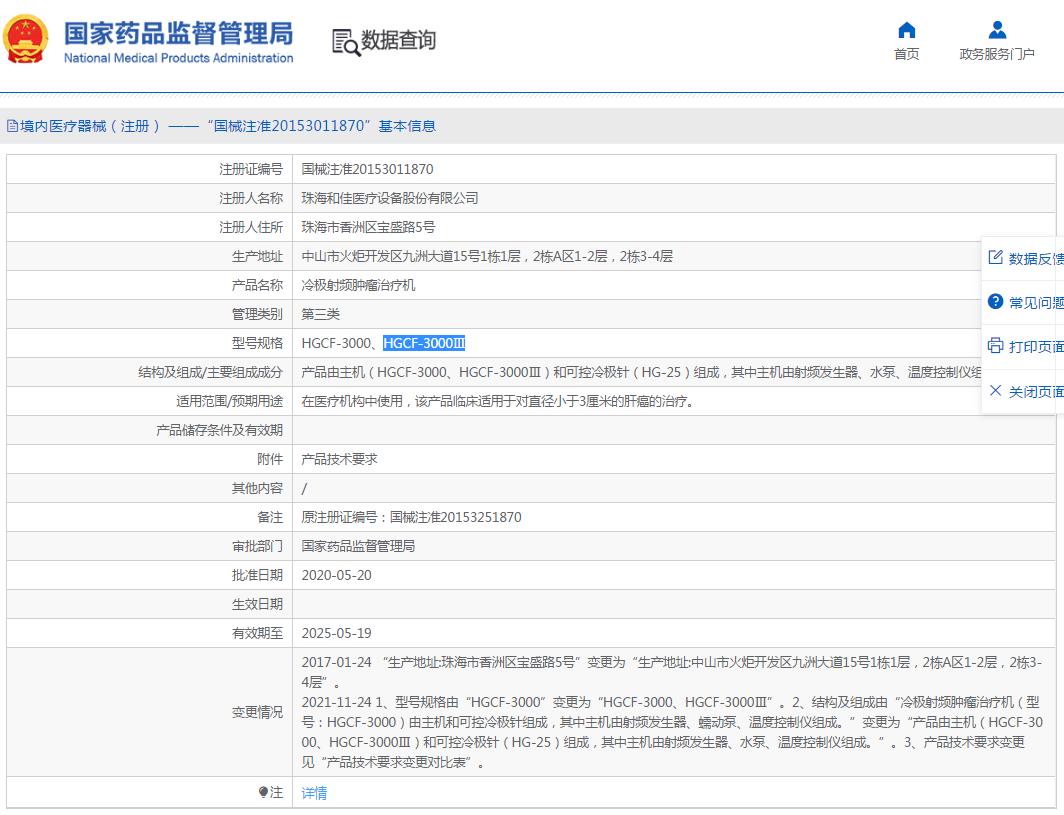Click the 注册人名称 row label

[x=250, y=198]
